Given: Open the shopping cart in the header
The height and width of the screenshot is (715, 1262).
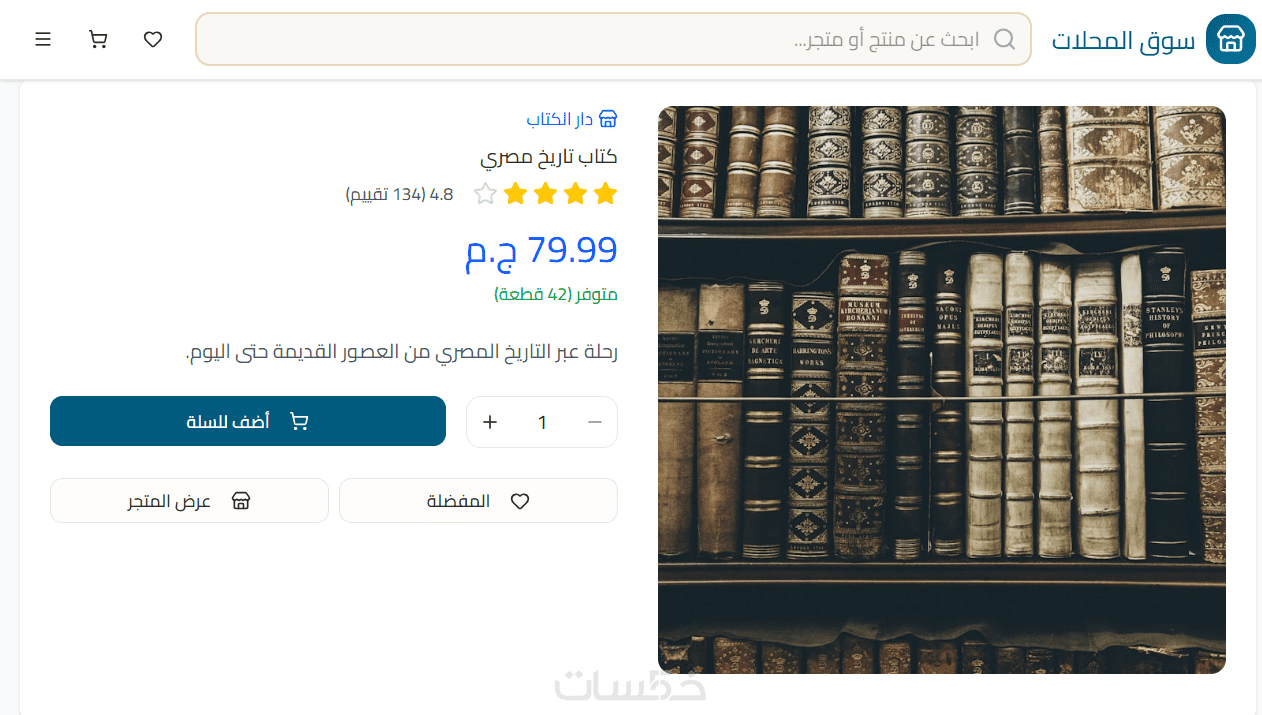Looking at the screenshot, I should pos(98,39).
